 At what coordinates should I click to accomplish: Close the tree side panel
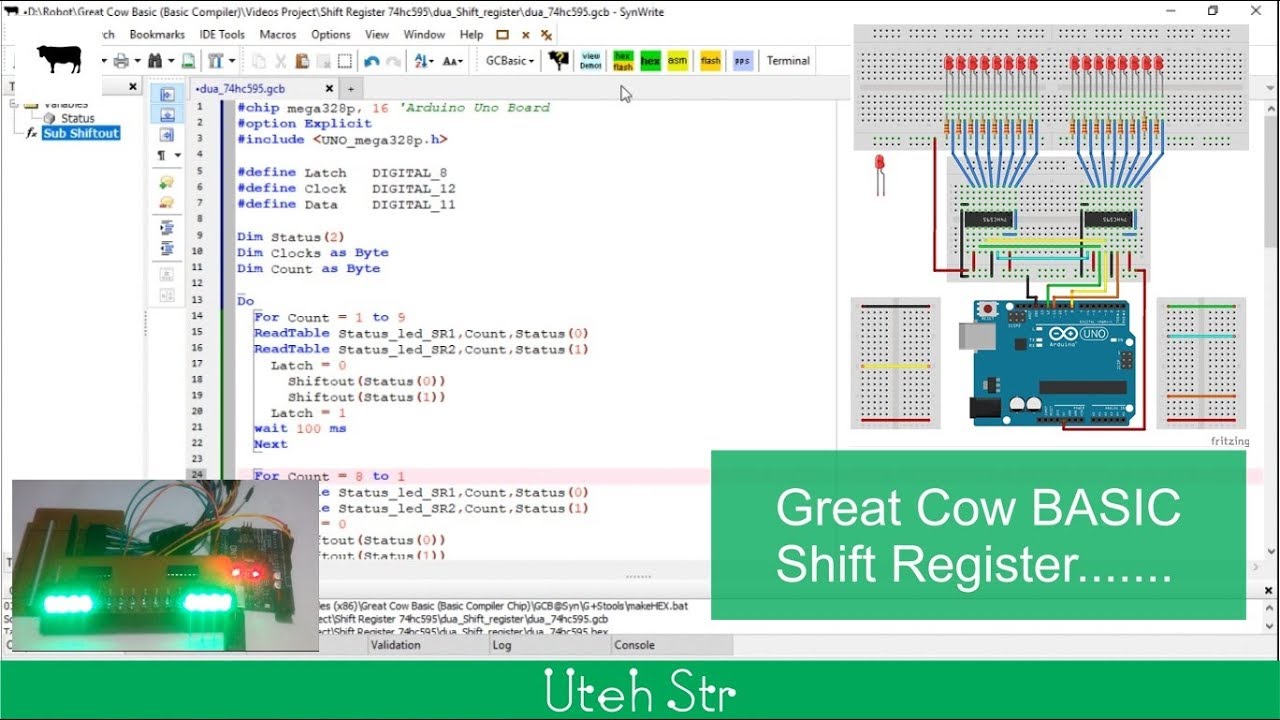point(133,87)
